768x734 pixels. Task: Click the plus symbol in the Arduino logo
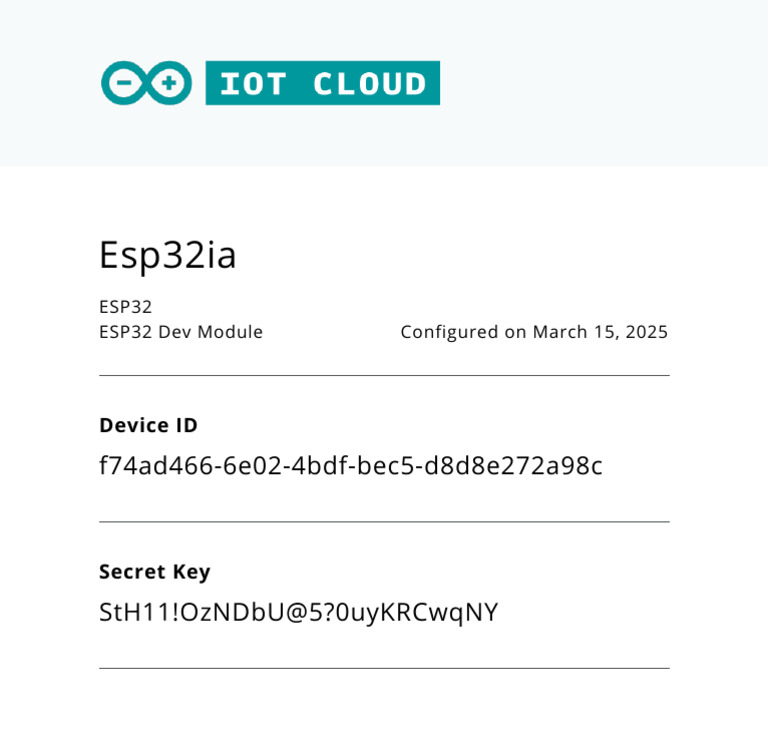[x=169, y=83]
